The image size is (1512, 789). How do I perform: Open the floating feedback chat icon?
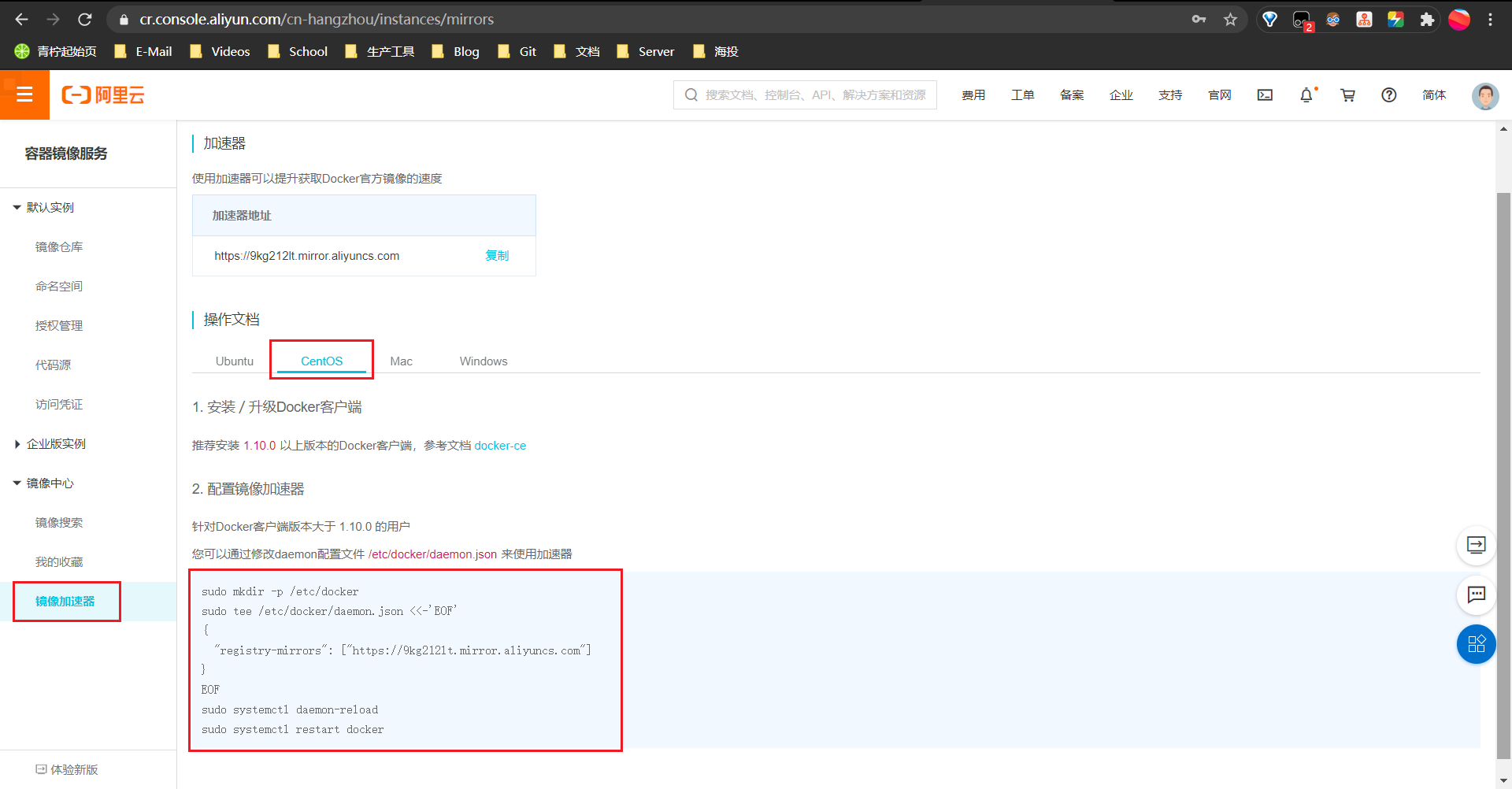[x=1477, y=595]
